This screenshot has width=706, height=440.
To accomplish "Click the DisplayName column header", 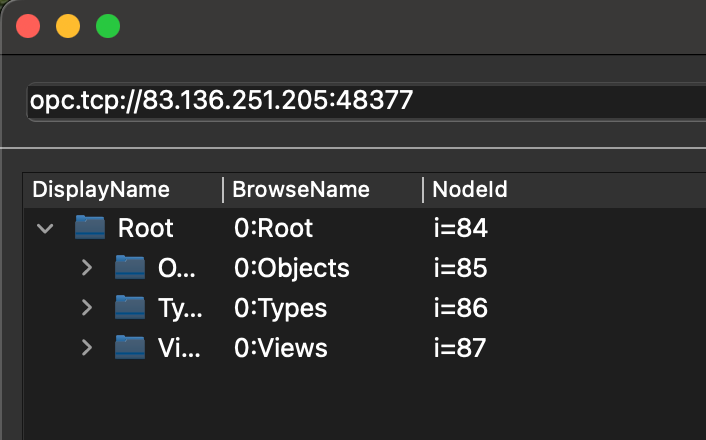I will [101, 190].
